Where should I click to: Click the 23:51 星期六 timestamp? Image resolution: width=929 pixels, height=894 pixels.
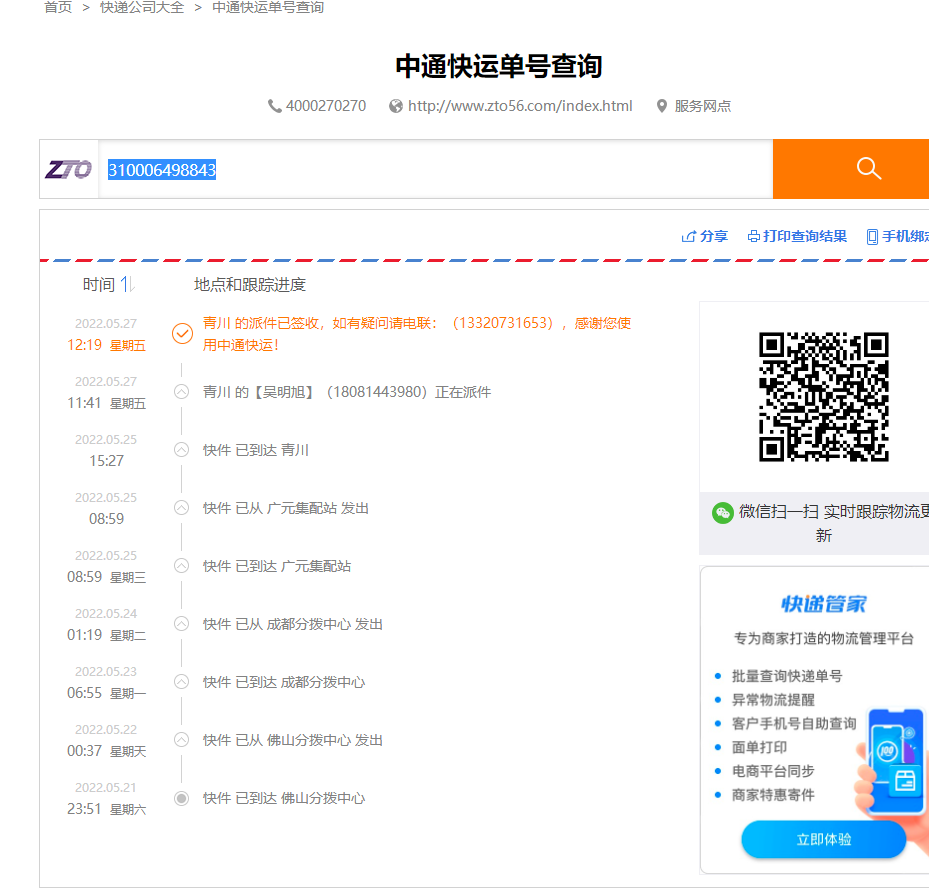[107, 809]
